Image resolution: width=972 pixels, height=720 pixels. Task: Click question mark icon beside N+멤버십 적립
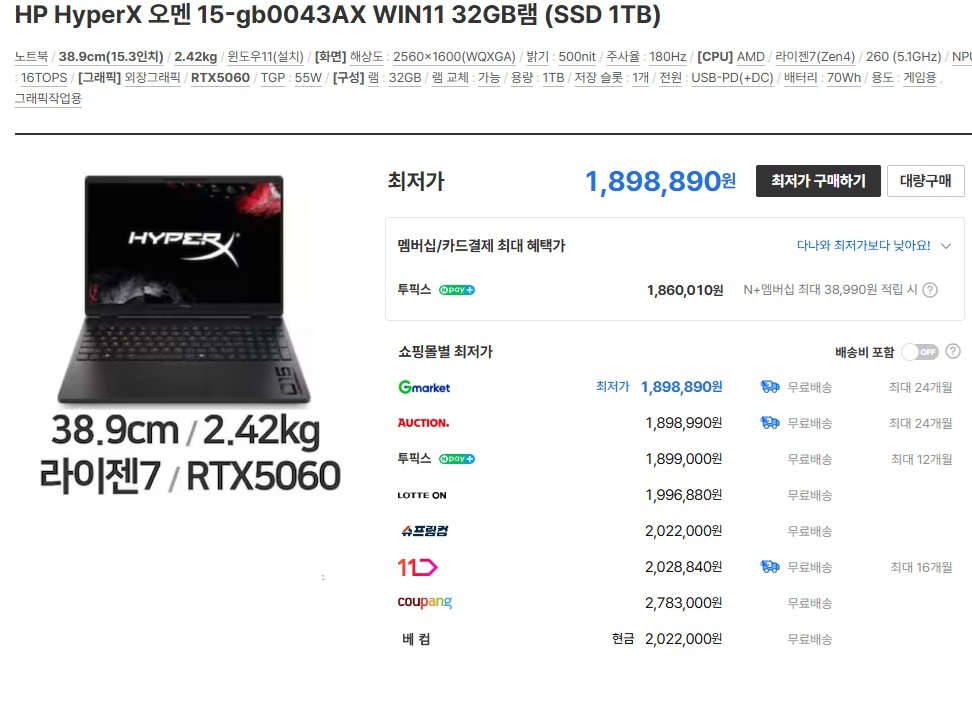click(930, 290)
